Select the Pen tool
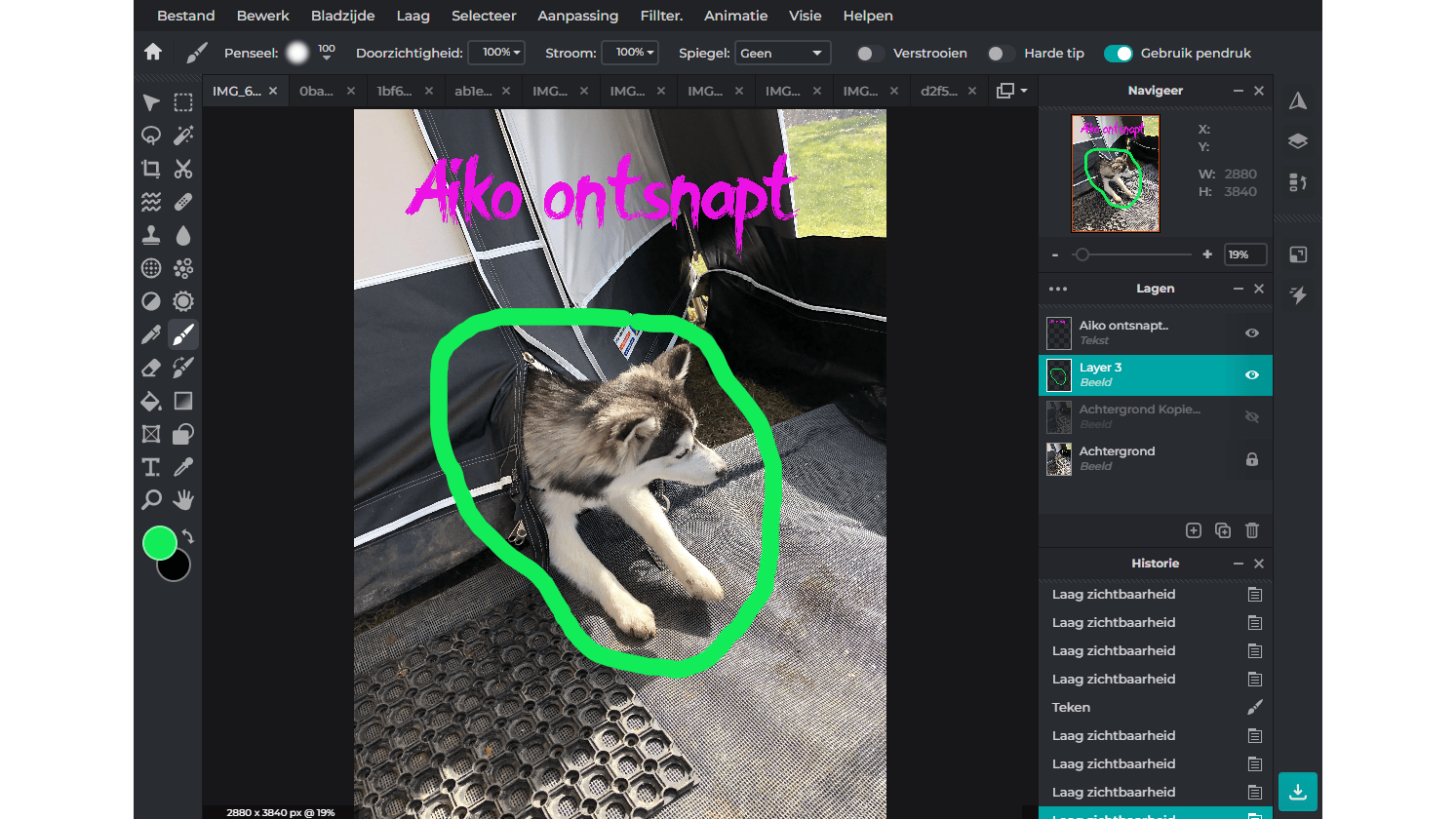Image resolution: width=1456 pixels, height=819 pixels. tap(151, 334)
